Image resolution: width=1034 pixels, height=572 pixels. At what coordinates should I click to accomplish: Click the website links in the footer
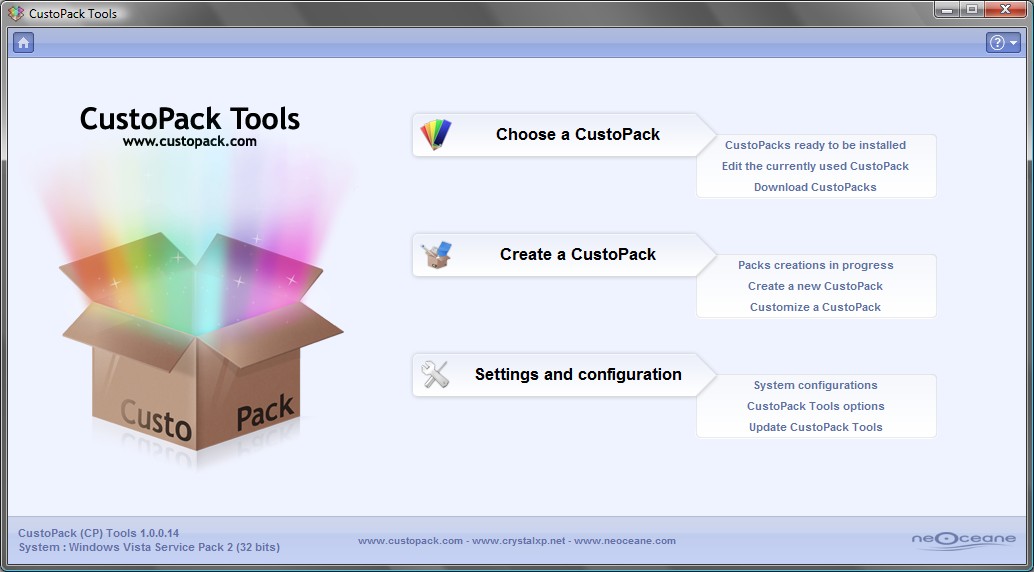(517, 541)
